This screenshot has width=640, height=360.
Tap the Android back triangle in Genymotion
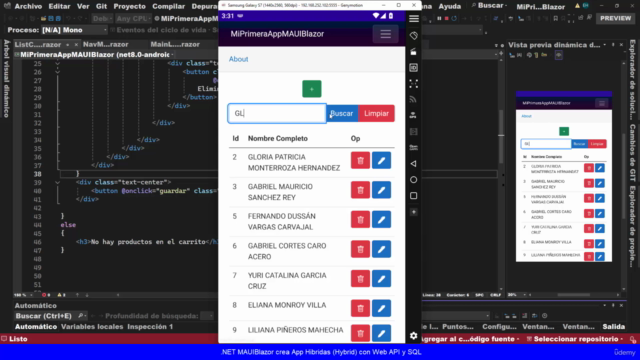pos(413,164)
